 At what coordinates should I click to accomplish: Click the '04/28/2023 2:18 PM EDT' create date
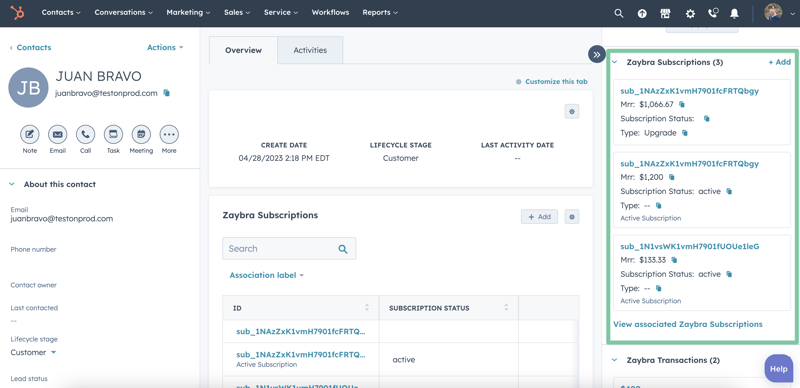284,158
